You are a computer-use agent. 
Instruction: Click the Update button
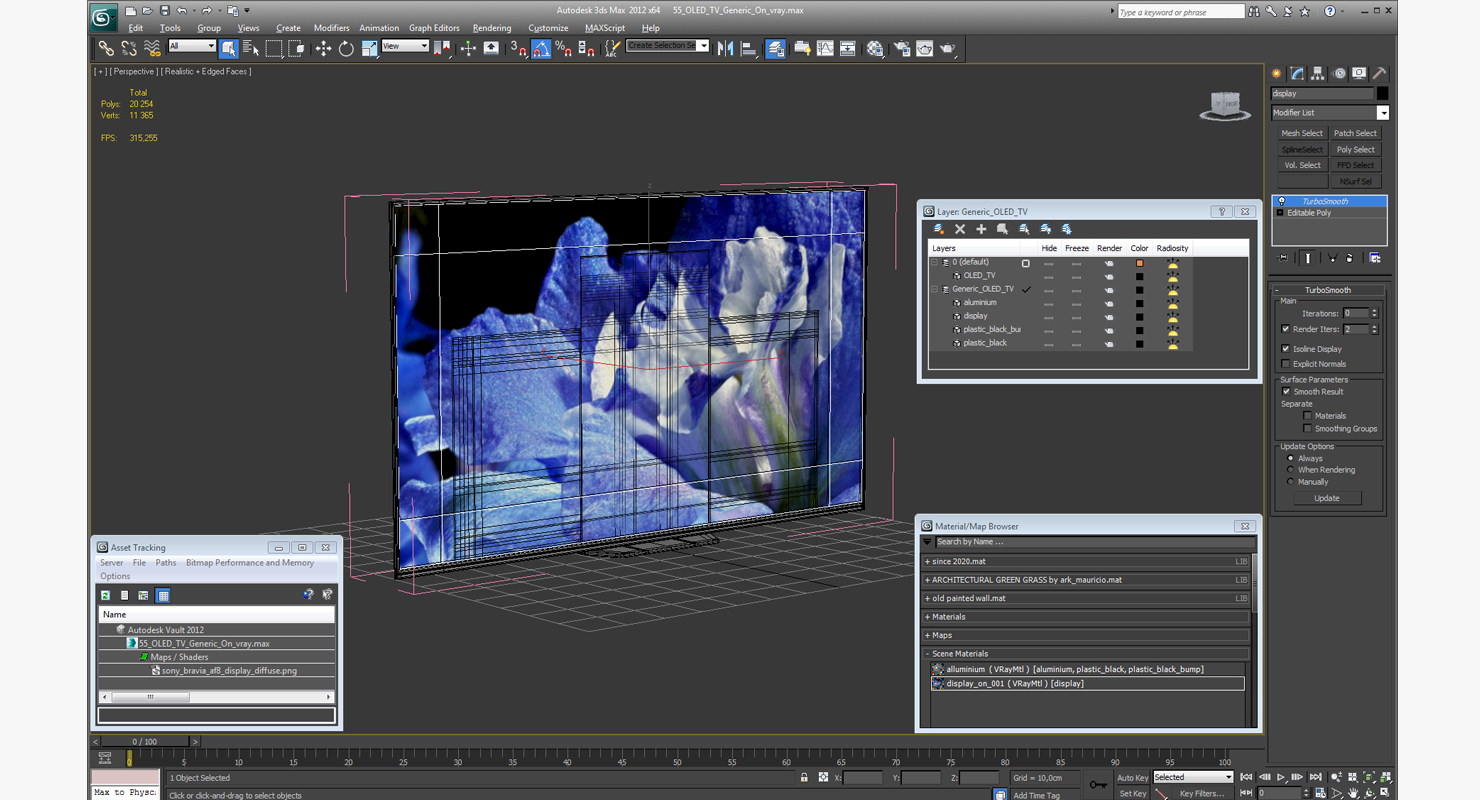[1327, 498]
